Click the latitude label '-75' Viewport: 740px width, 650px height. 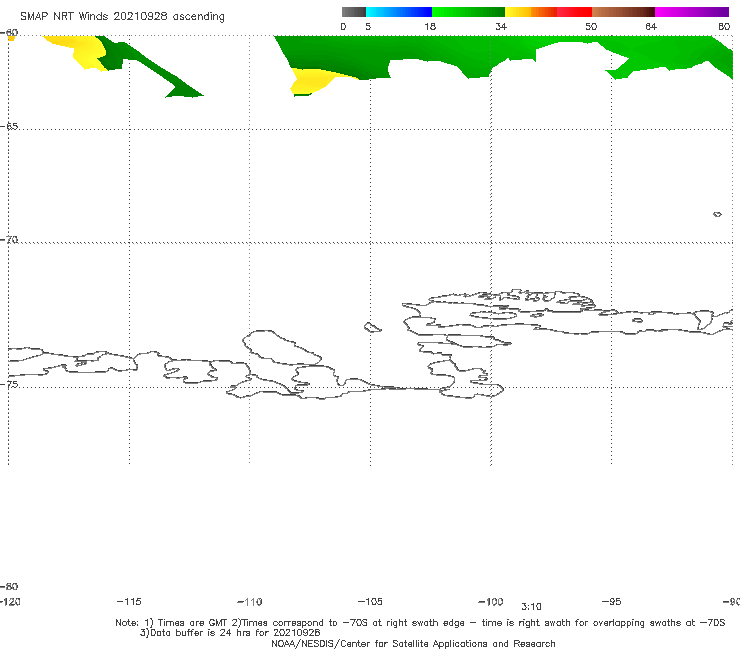[9, 384]
